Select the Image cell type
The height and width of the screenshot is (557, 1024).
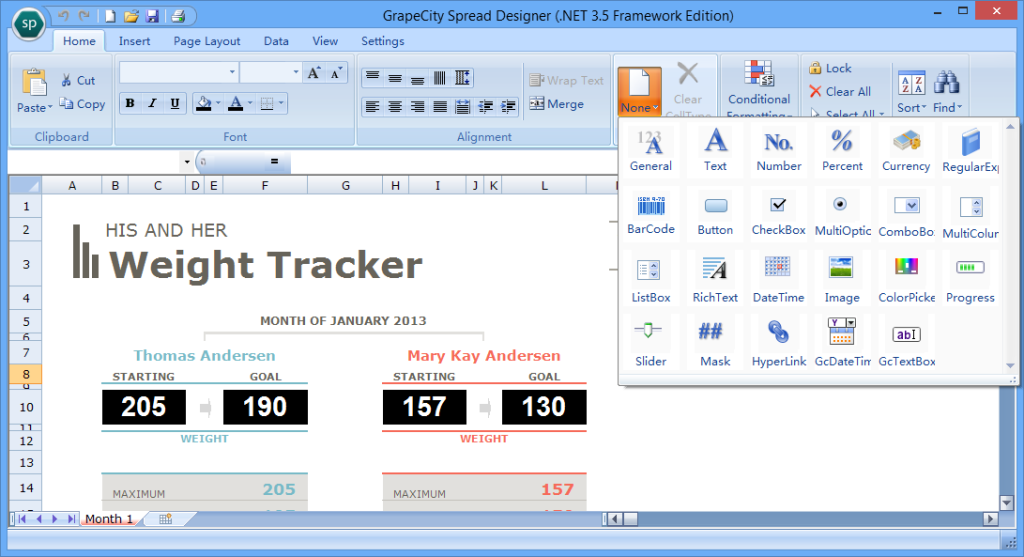coord(842,279)
